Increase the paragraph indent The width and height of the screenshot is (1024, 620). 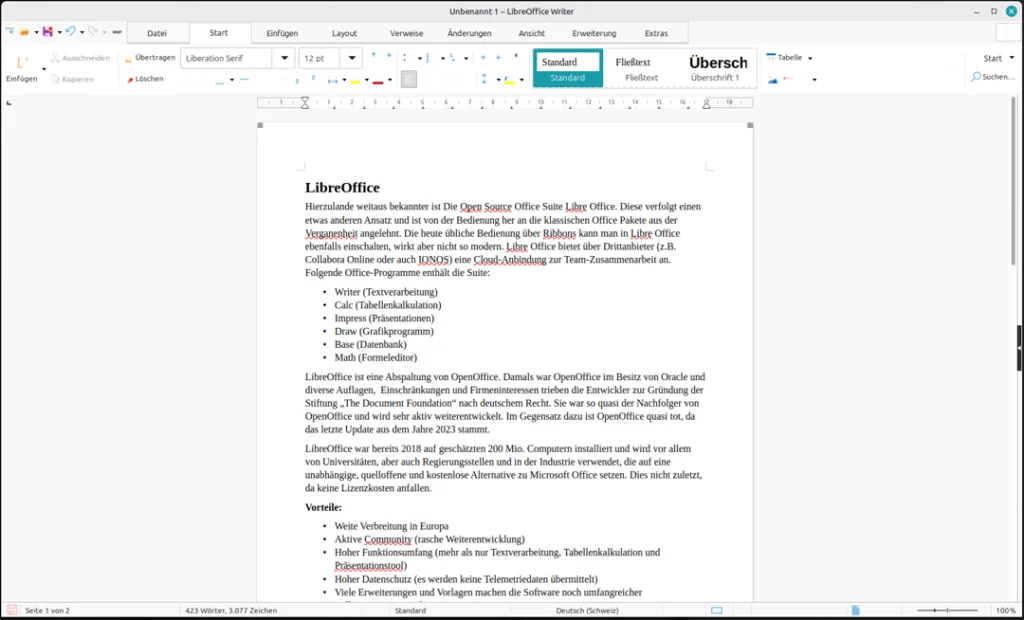[x=483, y=57]
